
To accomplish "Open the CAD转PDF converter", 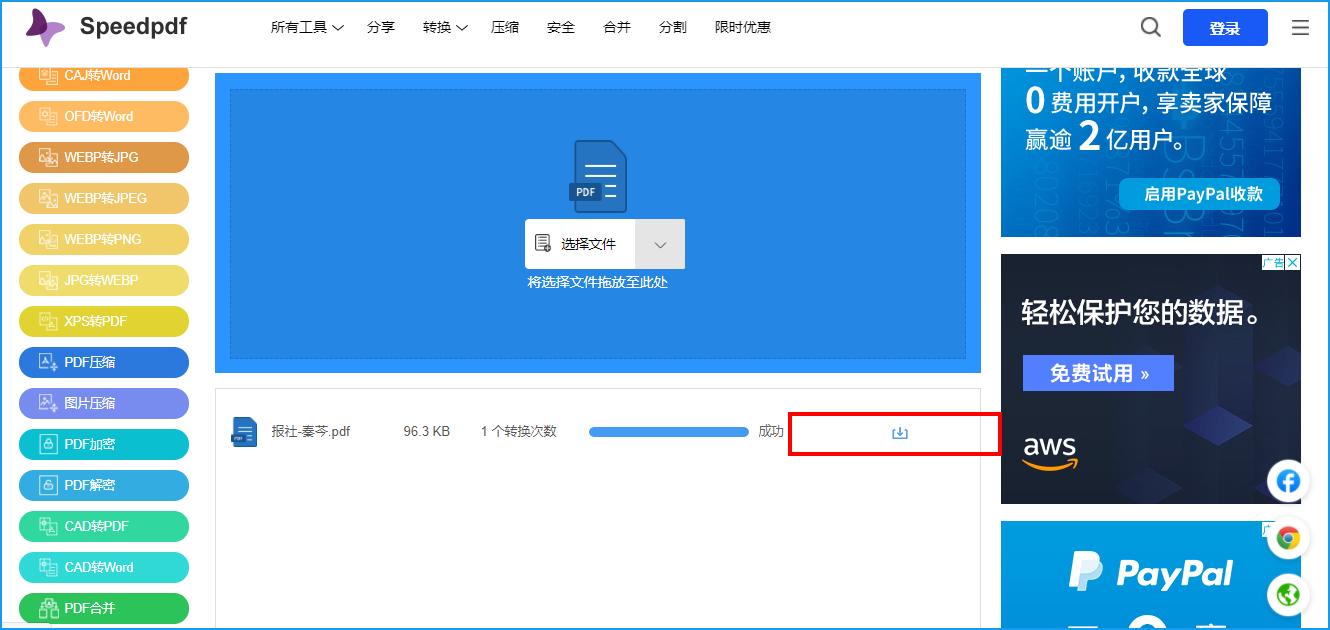I will coord(103,526).
